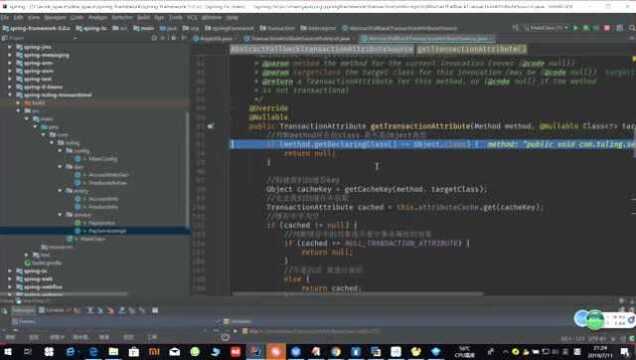Expand the spring-jms module node
Screen dimensions: 636x360
[10, 47]
